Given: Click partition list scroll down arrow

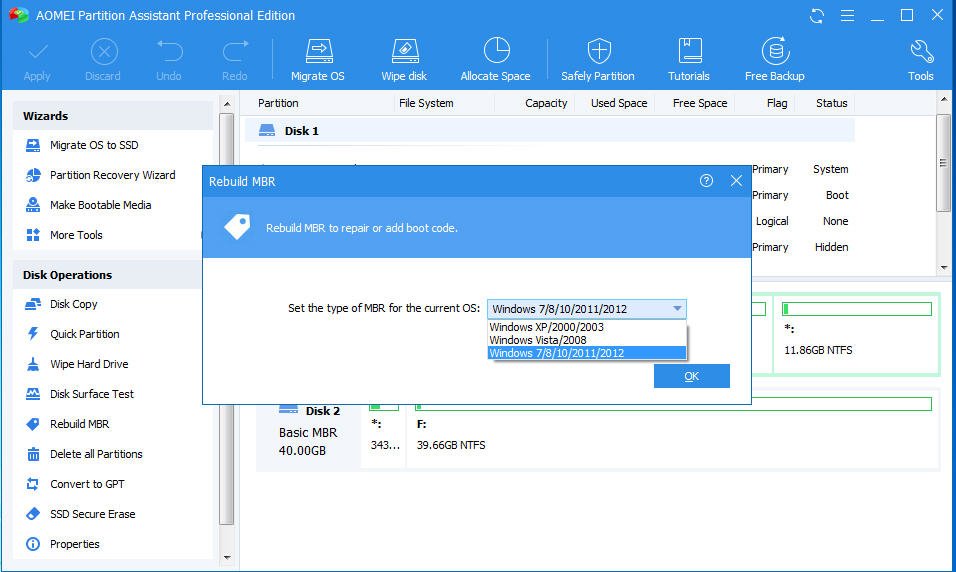Looking at the screenshot, I should click(944, 267).
